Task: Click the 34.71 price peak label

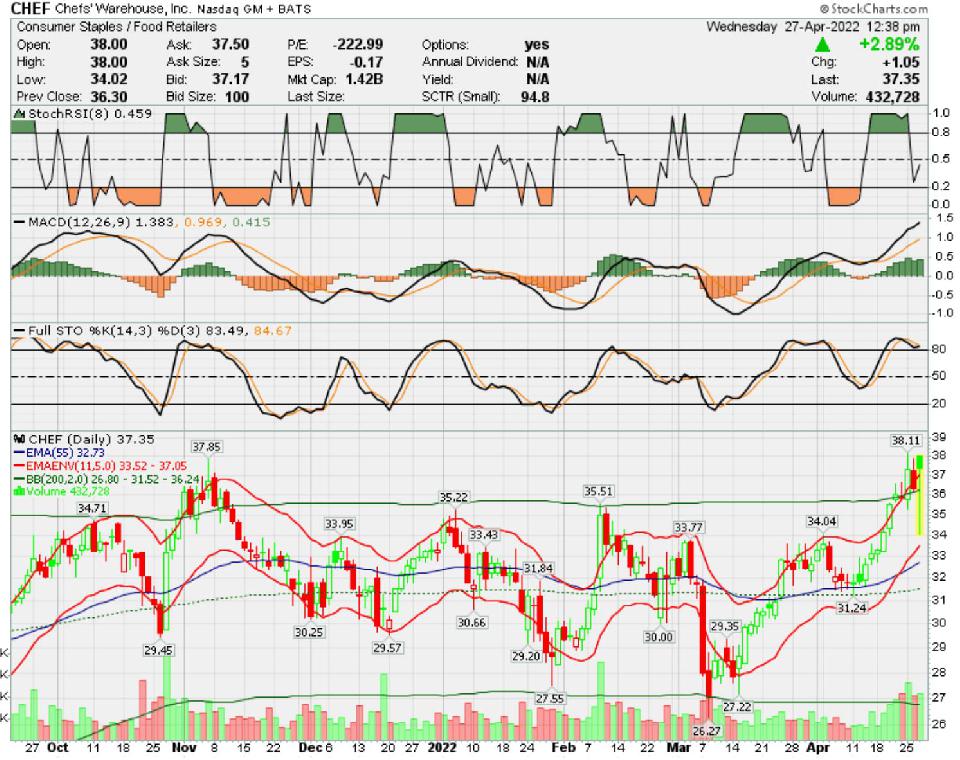Action: (92, 508)
